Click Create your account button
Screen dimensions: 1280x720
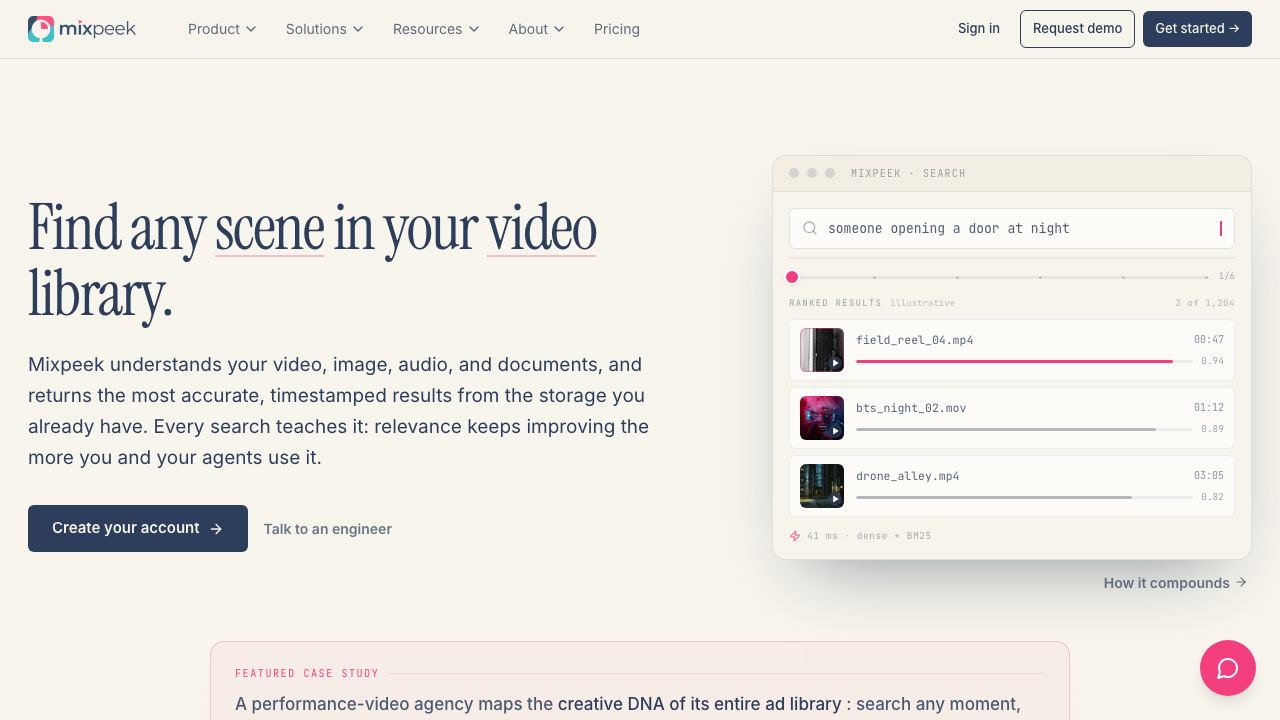pos(138,528)
